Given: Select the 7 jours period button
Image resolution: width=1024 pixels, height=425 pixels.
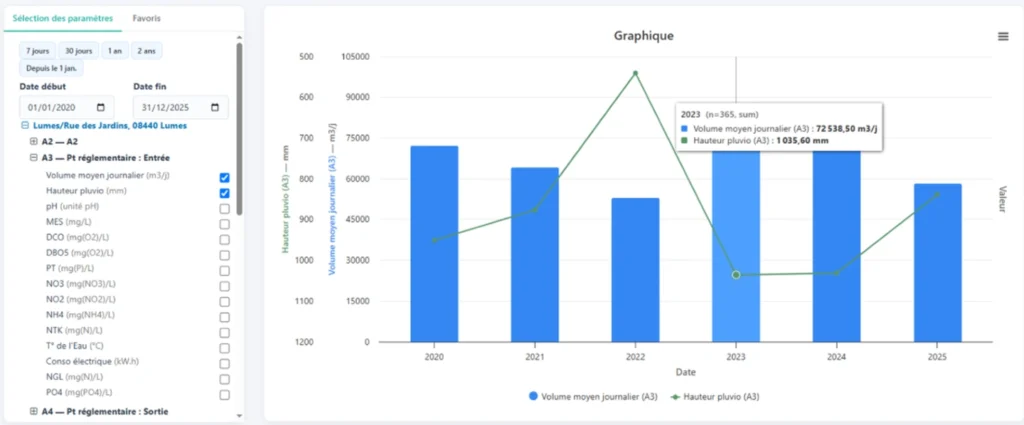Looking at the screenshot, I should pos(37,51).
